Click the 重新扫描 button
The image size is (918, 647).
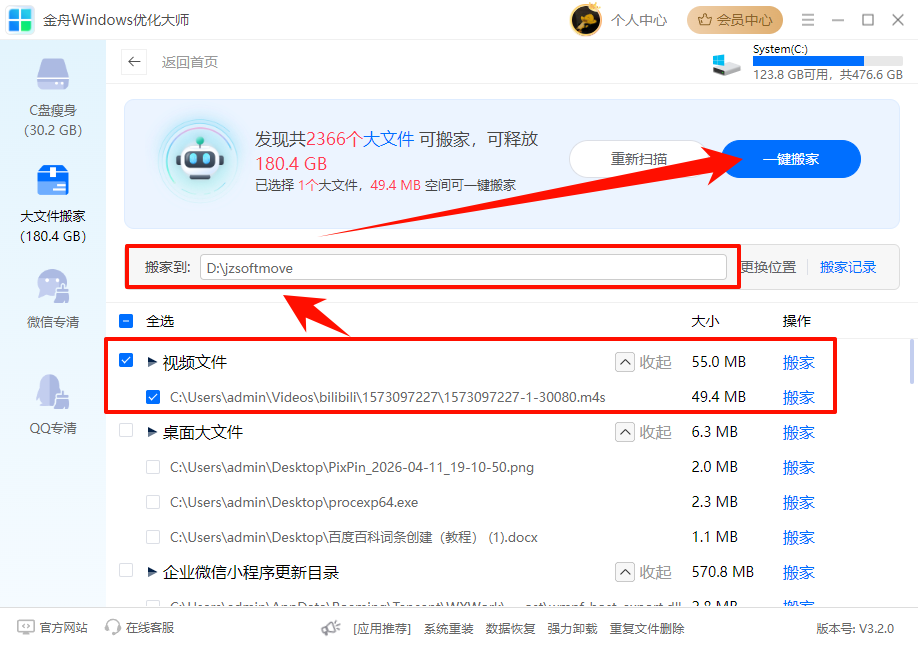[x=639, y=159]
